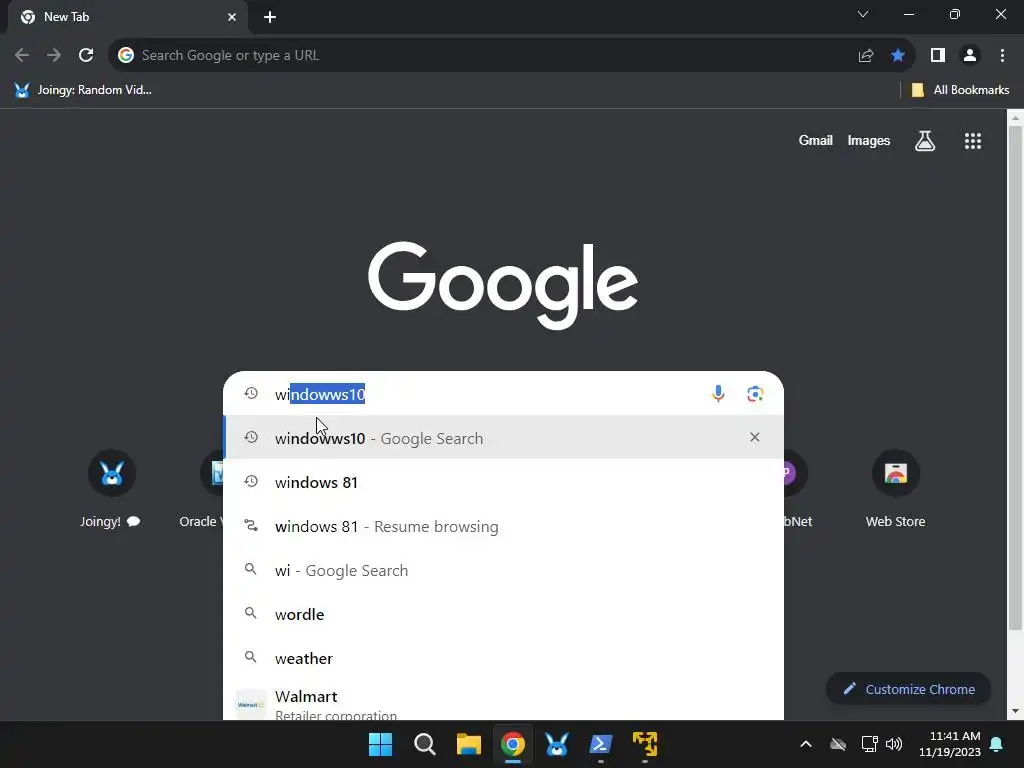Select the wordle suggestion

pos(503,614)
